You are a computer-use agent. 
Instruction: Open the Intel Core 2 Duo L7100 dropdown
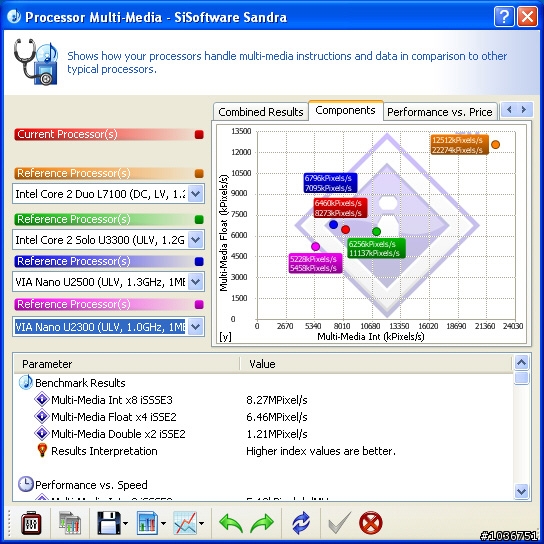click(x=196, y=194)
